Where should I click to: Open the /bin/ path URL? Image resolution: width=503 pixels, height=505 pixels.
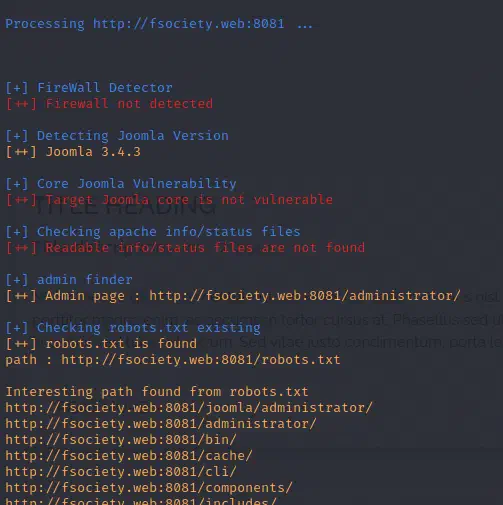tap(121, 440)
